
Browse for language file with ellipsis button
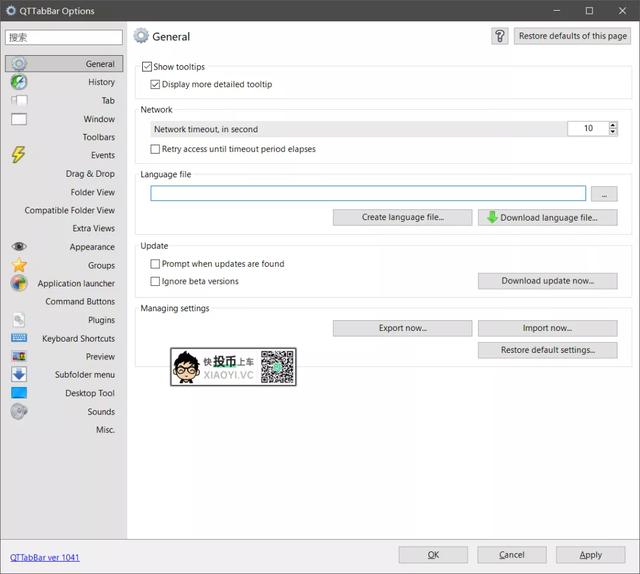coord(604,193)
